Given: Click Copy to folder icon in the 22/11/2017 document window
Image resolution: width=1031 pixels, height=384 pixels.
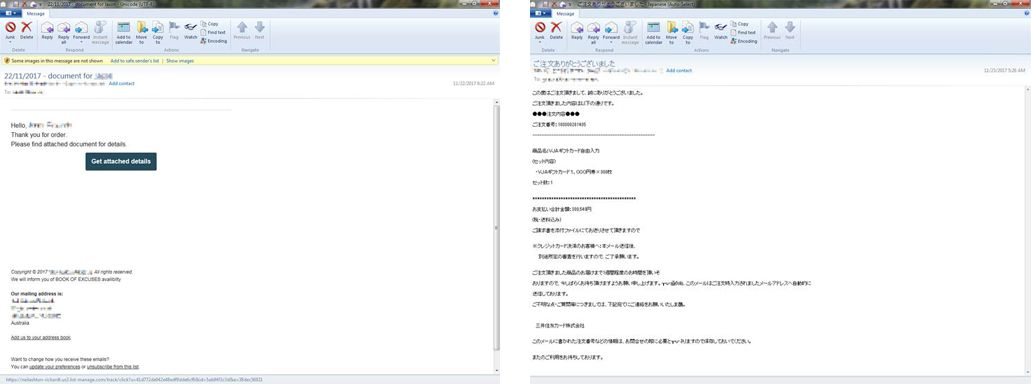Looking at the screenshot, I should pos(158,28).
